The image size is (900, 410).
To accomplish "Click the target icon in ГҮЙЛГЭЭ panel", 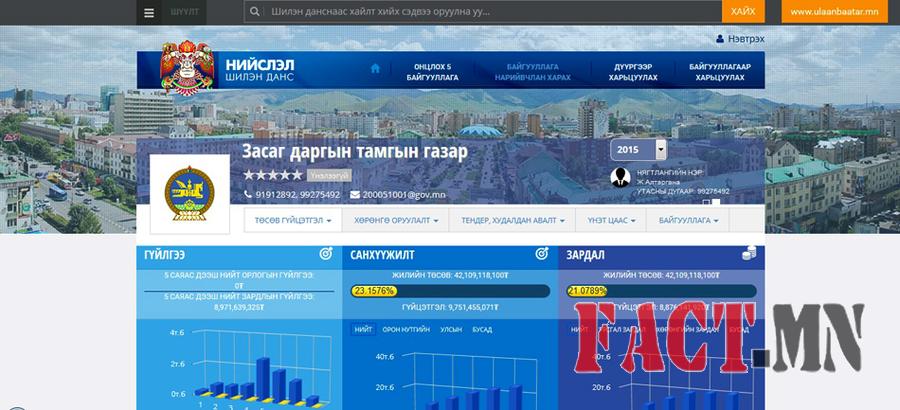I will [x=326, y=254].
